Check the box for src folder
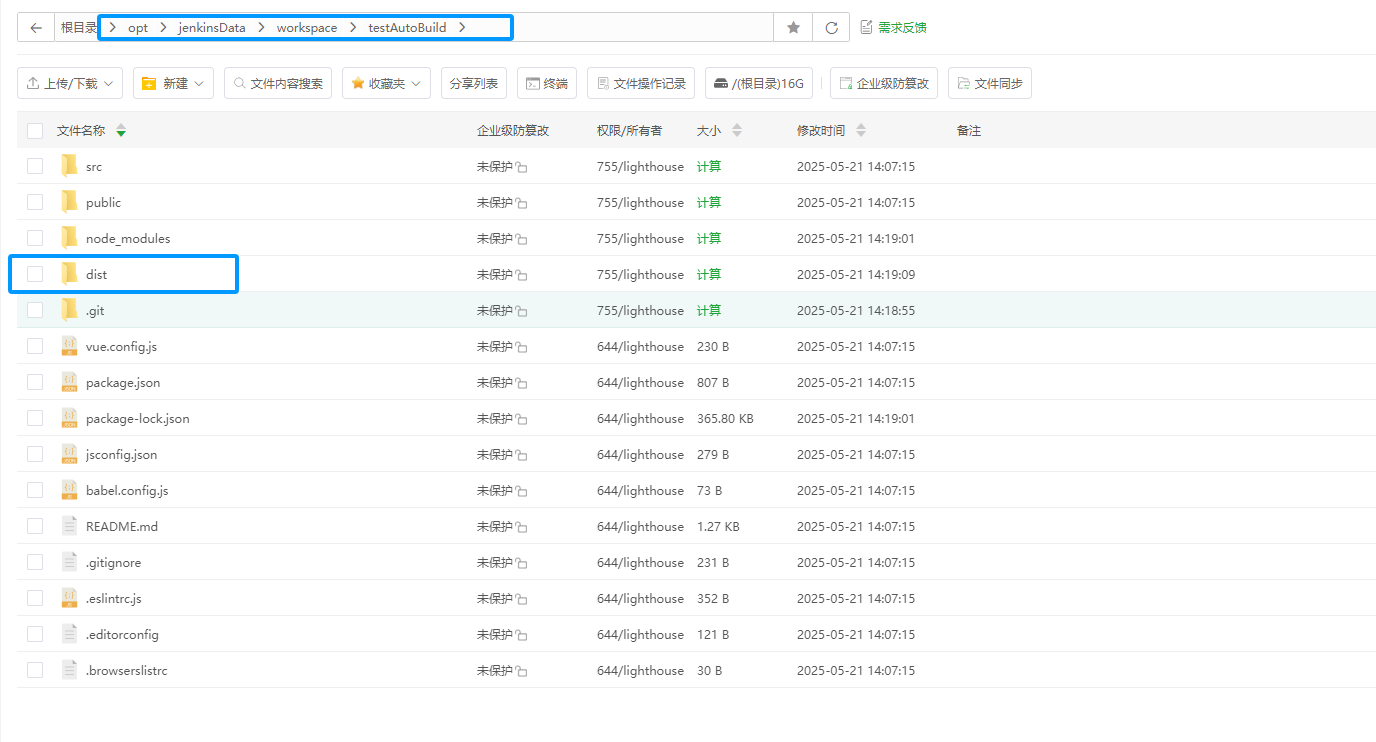Screen dimensions: 1376x742 (x=35, y=166)
